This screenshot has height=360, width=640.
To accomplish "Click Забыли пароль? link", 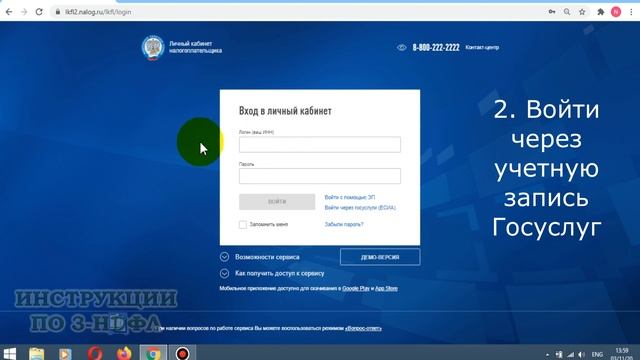I will click(x=344, y=224).
